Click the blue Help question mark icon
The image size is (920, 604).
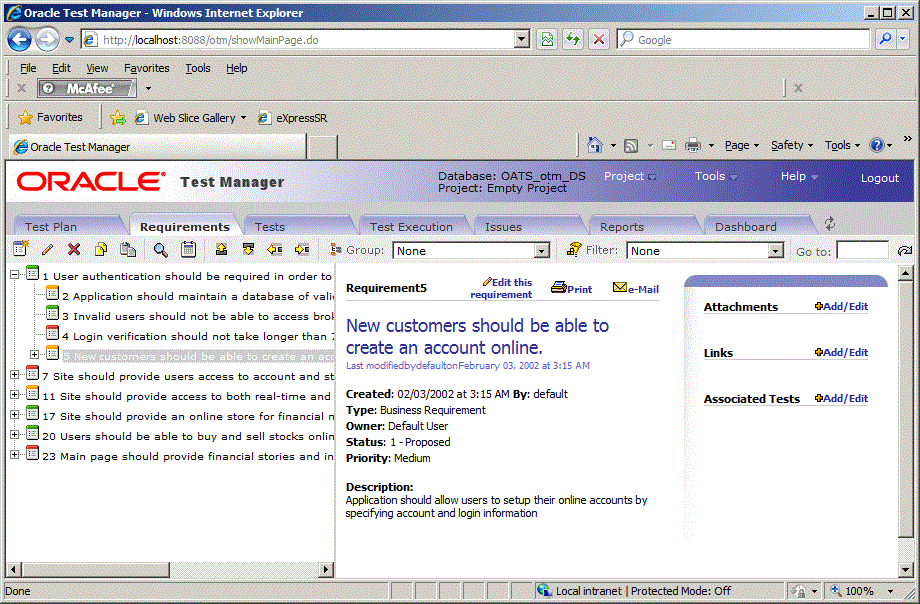877,145
